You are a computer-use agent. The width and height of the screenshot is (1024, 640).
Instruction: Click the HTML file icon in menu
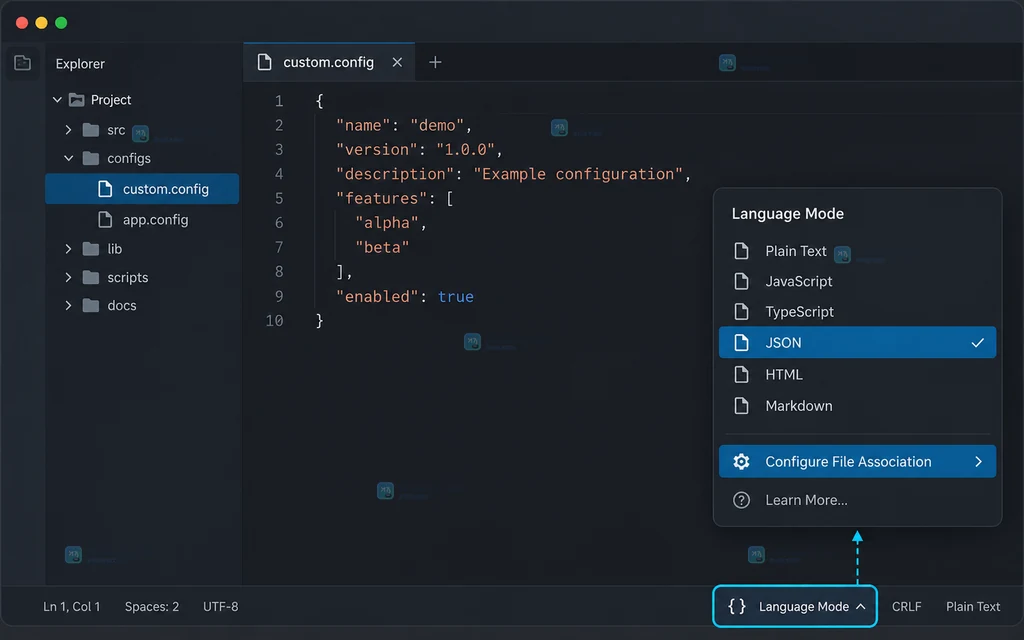(741, 374)
